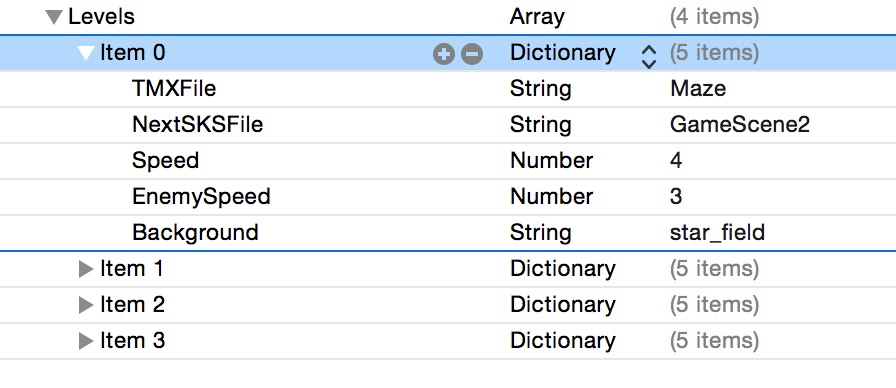This screenshot has height=388, width=896.
Task: Select the Item 3 row label
Action: 133,341
